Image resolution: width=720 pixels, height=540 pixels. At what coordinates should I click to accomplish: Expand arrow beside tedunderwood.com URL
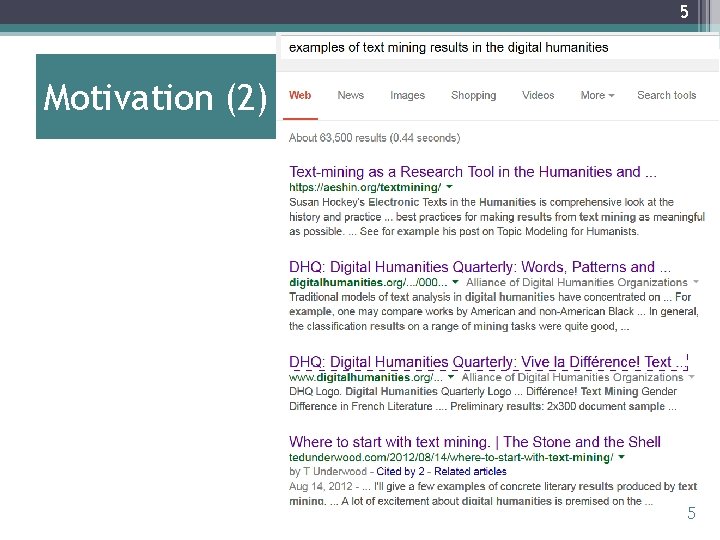[621, 457]
